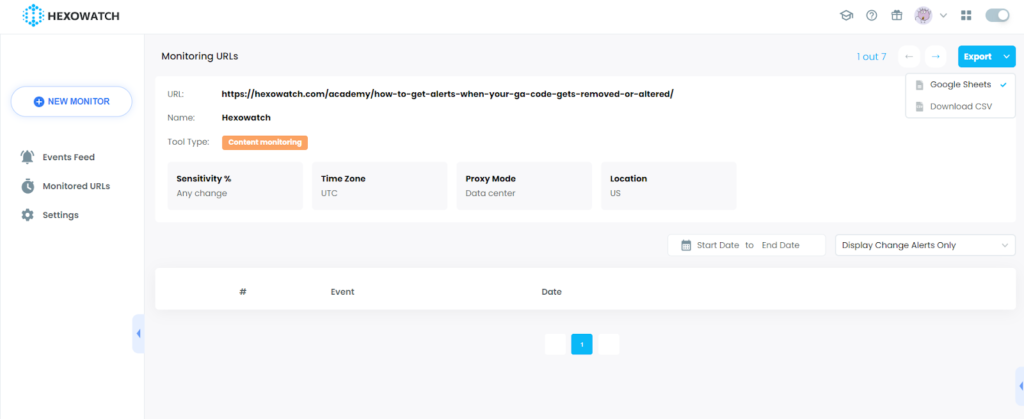Viewport: 1024px width, 419px height.
Task: Click the monitored hexowatch.com academy URL
Action: point(447,94)
